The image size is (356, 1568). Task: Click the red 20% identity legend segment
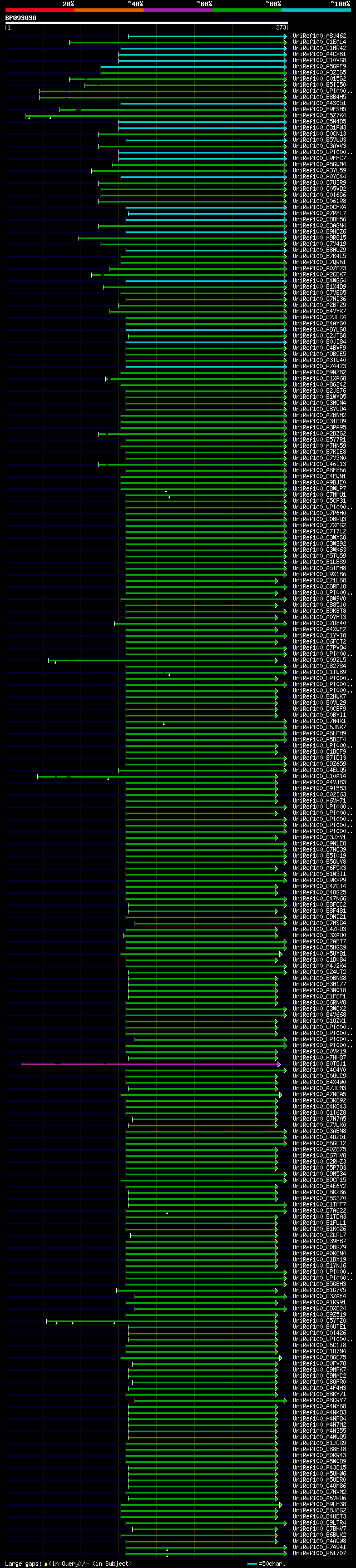click(39, 10)
